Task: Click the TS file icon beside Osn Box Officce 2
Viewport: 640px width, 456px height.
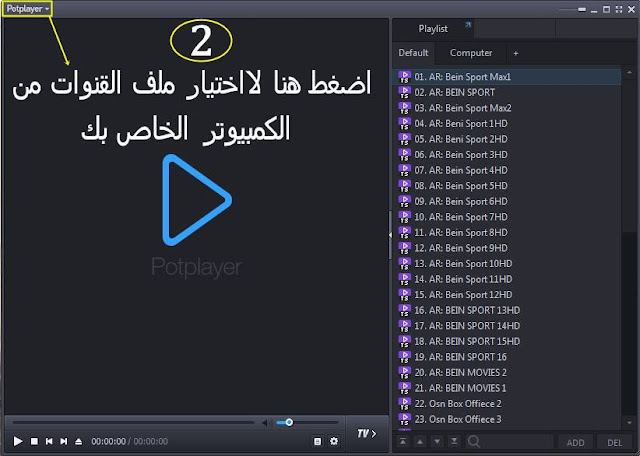Action: click(x=404, y=403)
